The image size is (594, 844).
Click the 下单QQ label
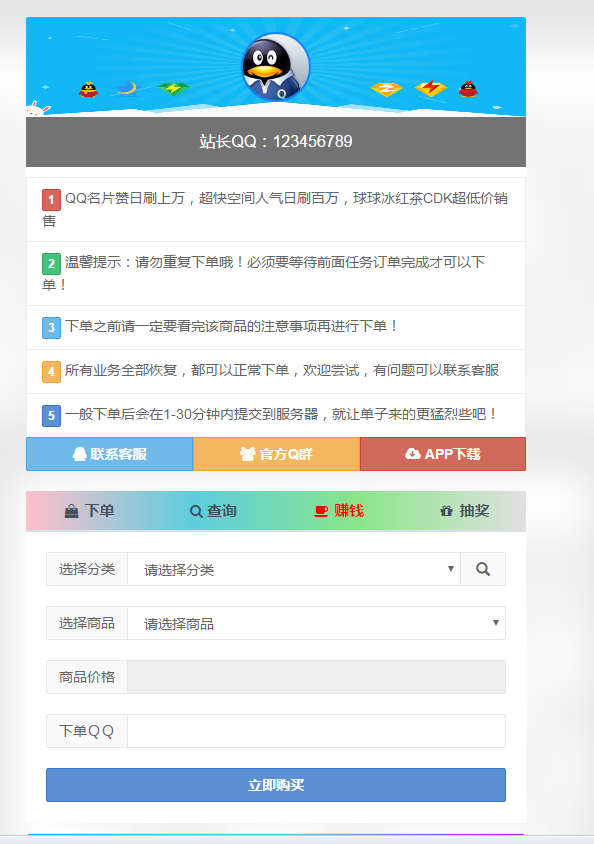(87, 730)
